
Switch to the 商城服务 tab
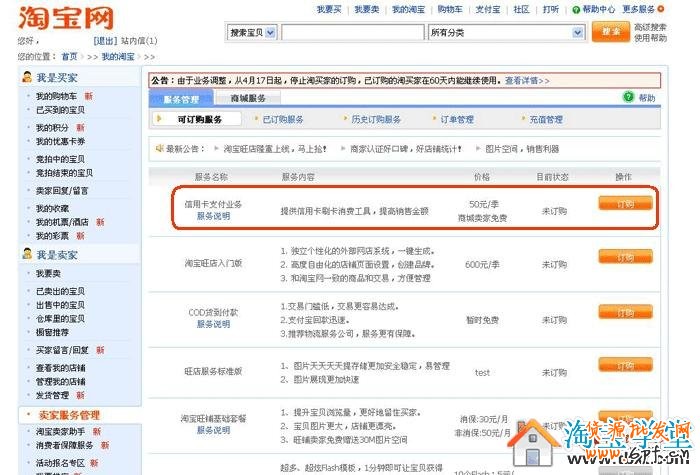coord(247,99)
